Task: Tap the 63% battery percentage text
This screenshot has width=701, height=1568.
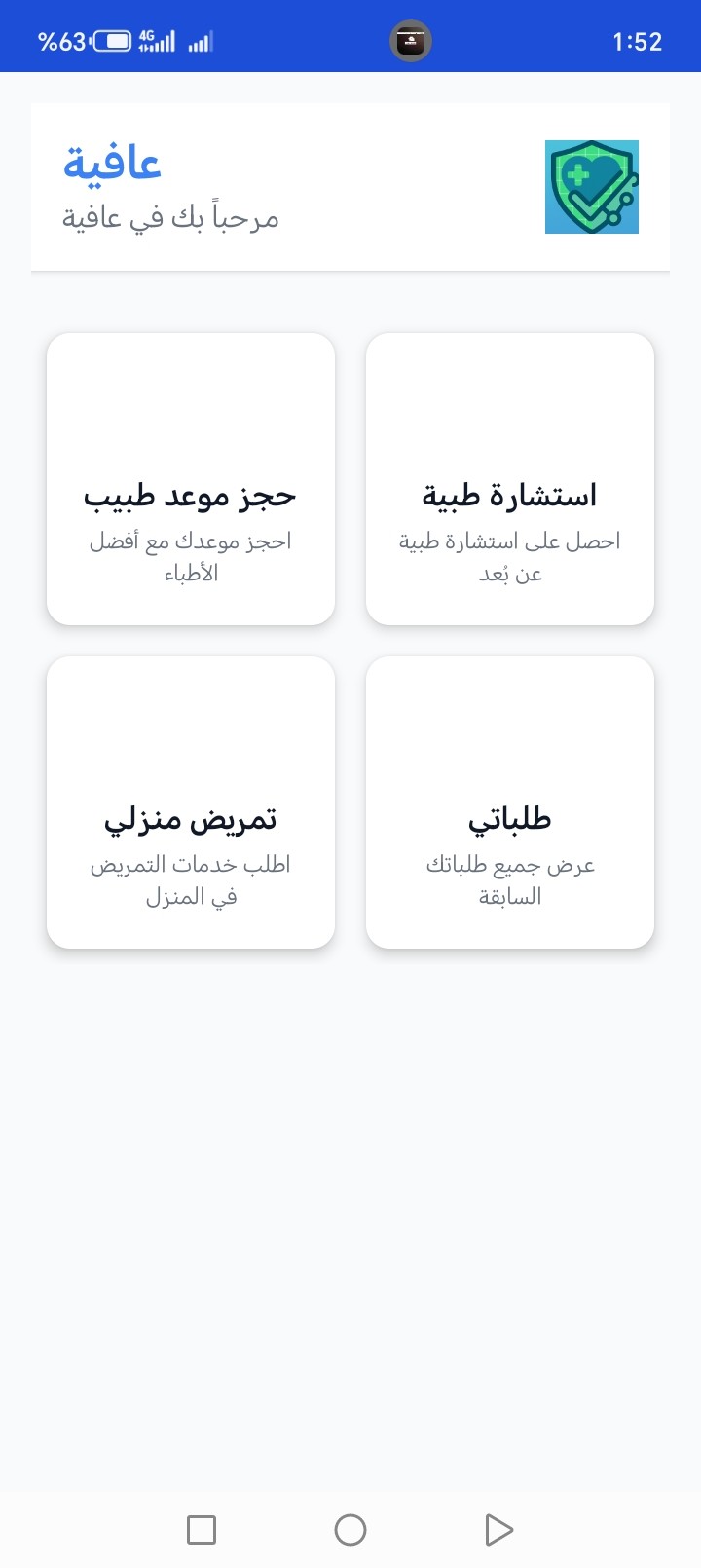Action: coord(61,42)
